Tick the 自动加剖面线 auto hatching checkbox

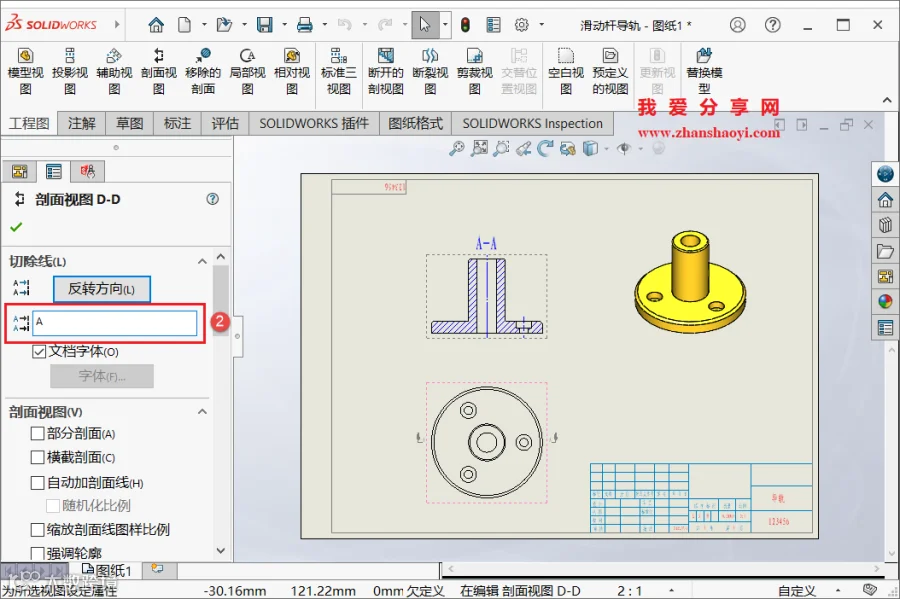[37, 483]
